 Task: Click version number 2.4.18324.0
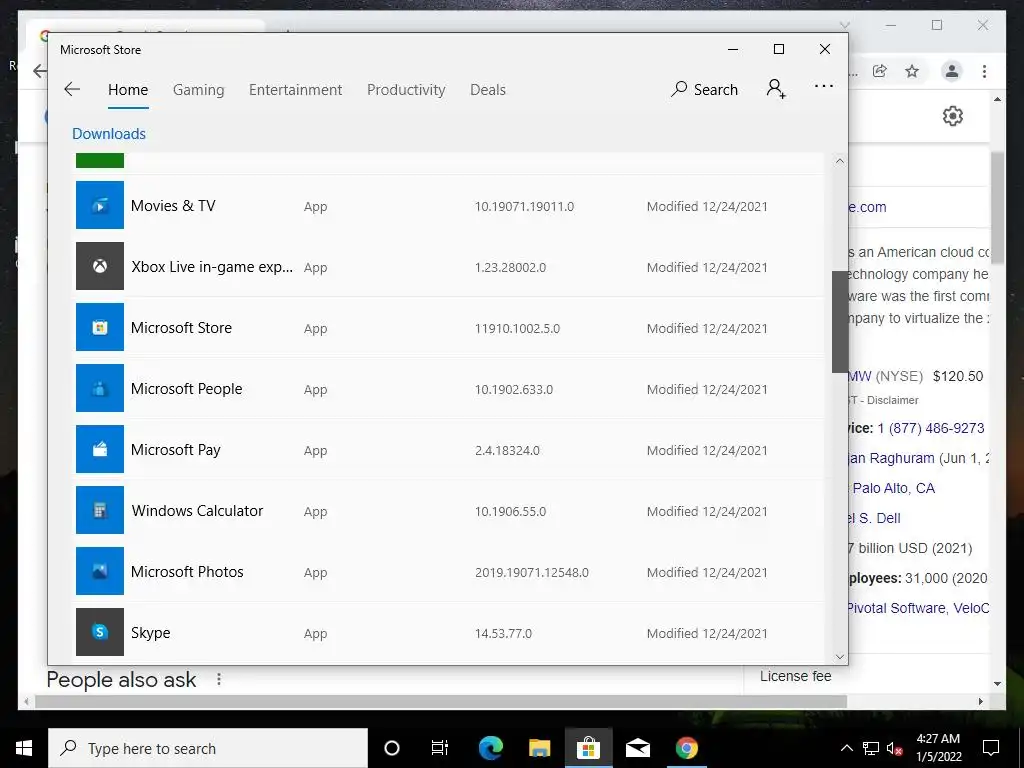click(507, 451)
